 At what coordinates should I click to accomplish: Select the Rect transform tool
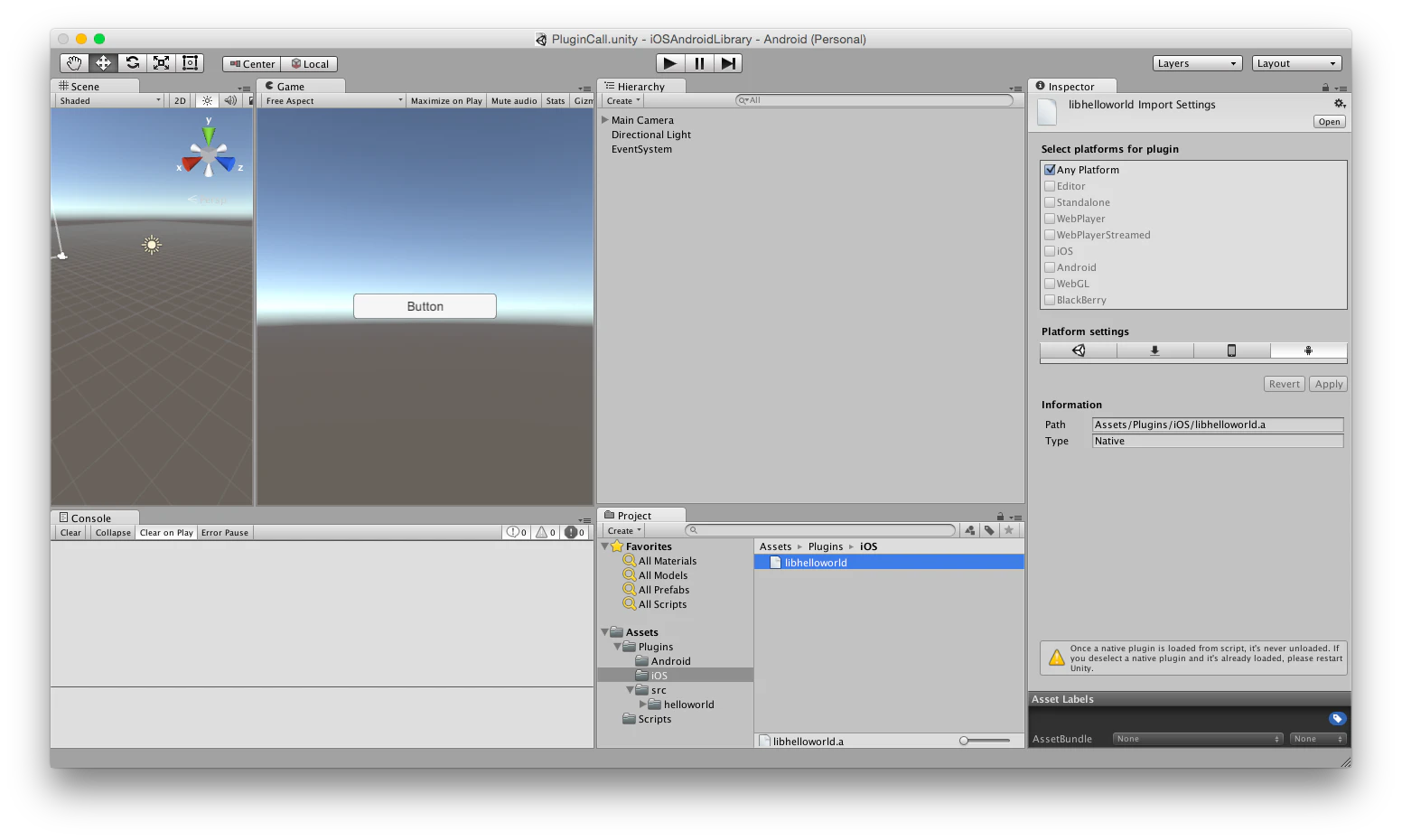(190, 63)
